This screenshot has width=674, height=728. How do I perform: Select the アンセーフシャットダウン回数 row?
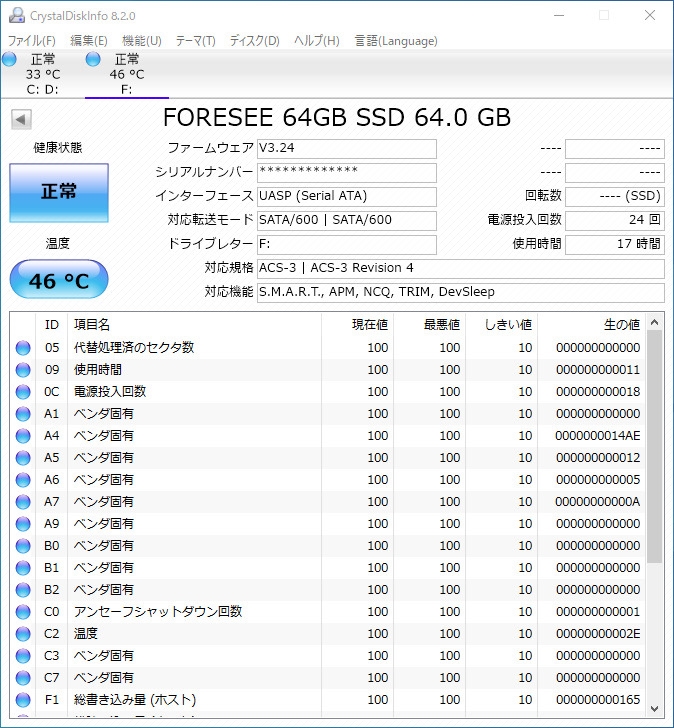click(327, 612)
